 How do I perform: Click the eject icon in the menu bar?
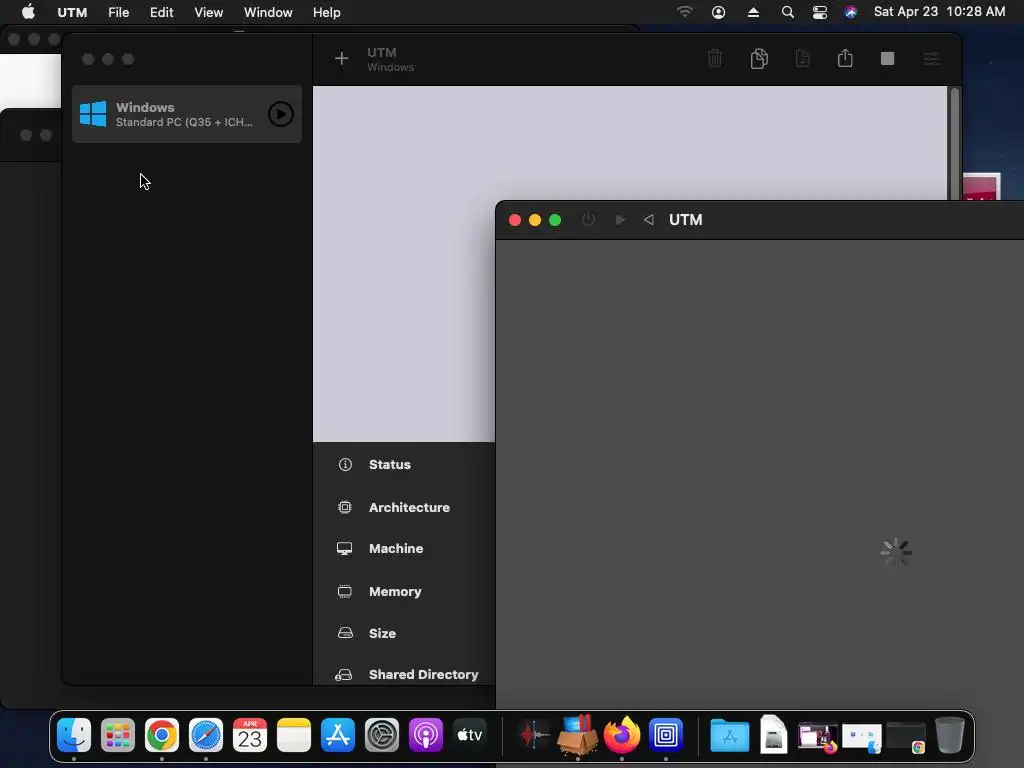pos(753,12)
